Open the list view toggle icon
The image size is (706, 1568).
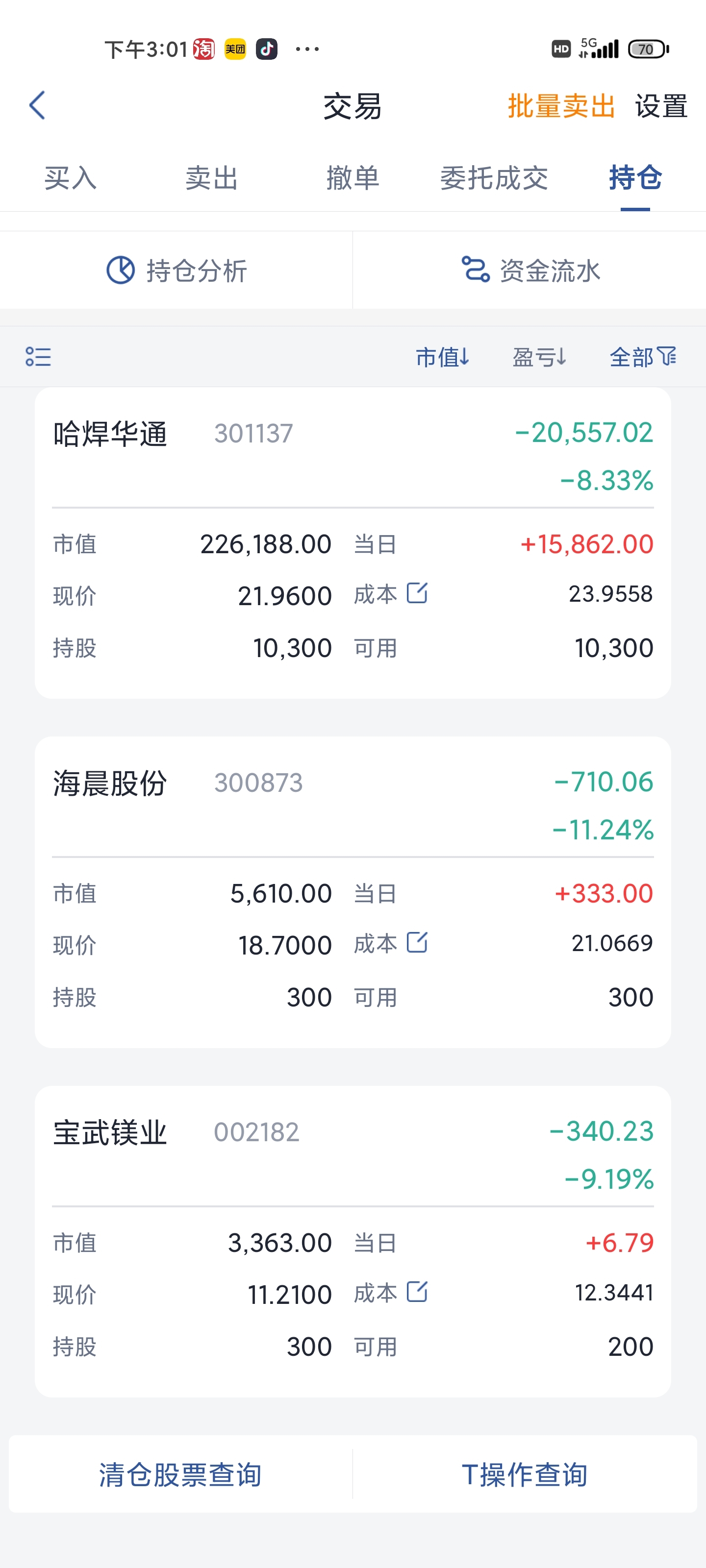[x=38, y=357]
